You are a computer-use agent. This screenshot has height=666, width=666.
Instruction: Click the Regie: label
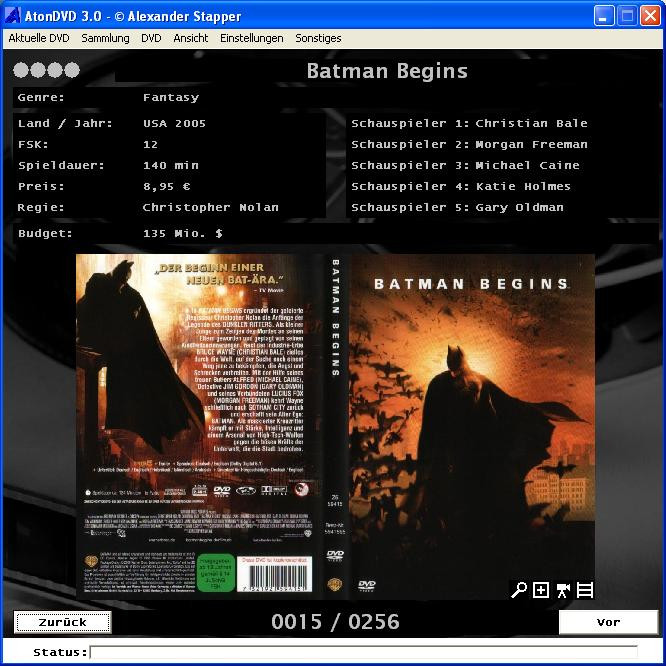pos(41,208)
